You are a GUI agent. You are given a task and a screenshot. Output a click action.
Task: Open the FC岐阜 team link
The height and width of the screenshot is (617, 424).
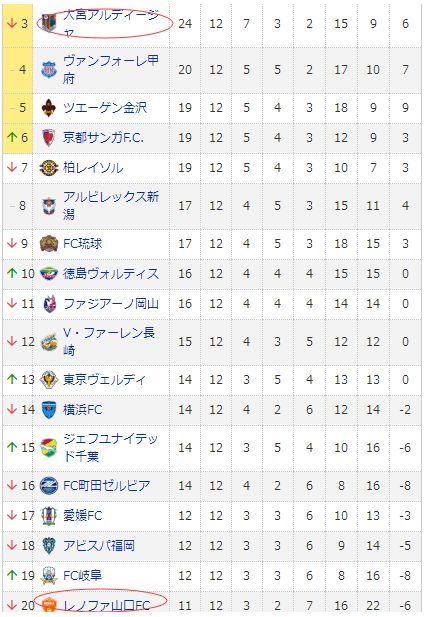coord(83,576)
